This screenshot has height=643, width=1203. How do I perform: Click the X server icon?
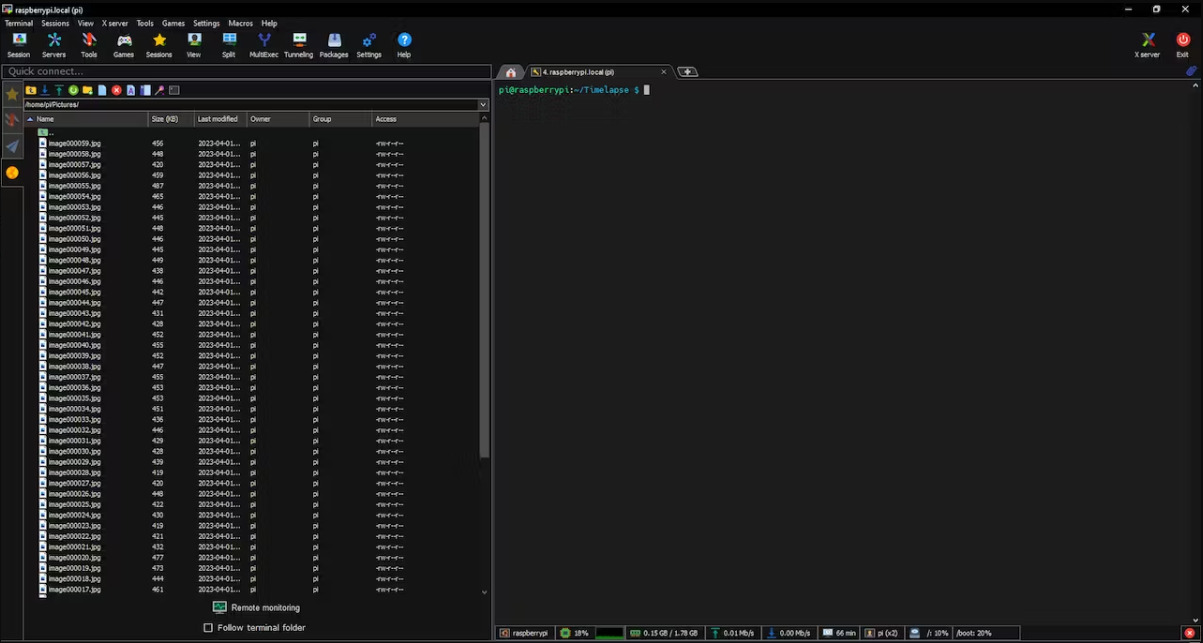point(1147,45)
